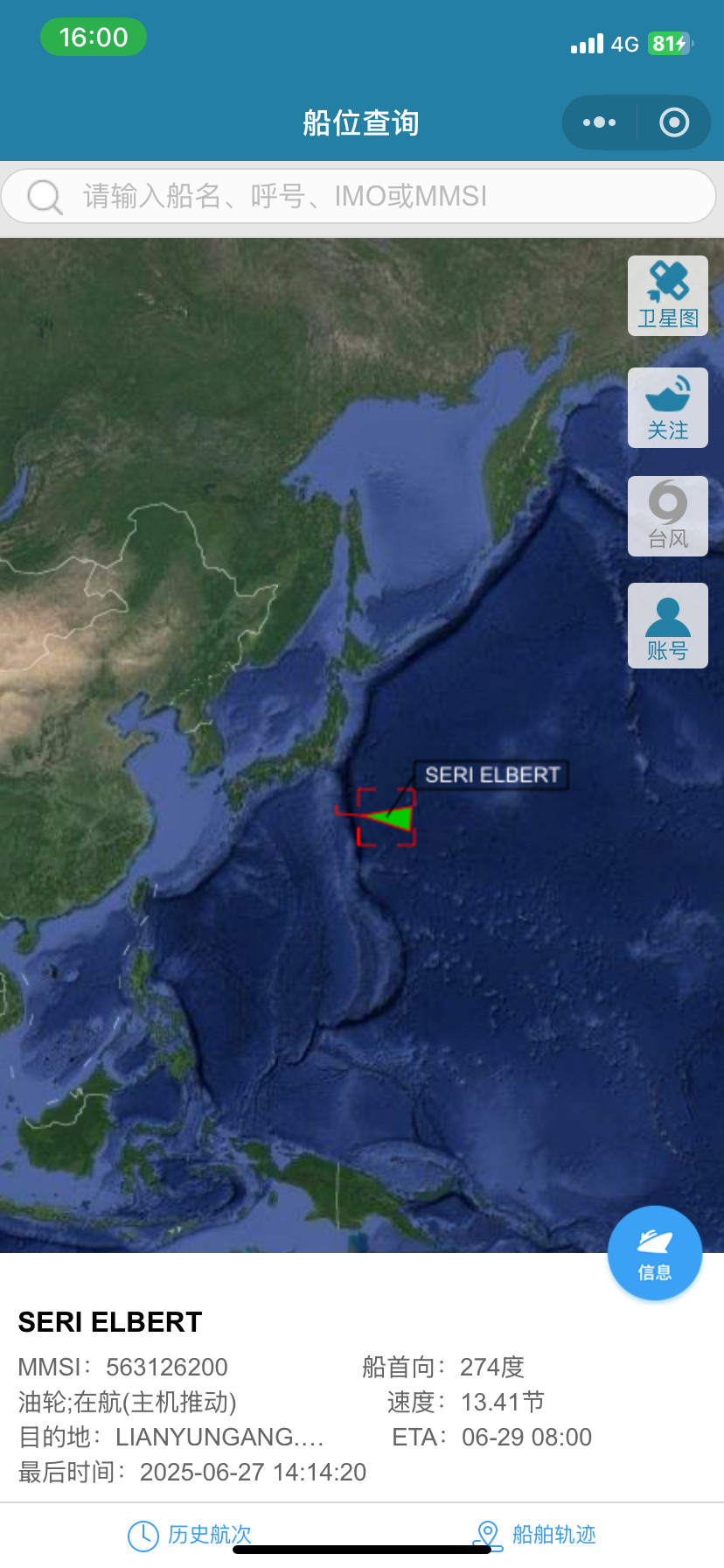Tap the 16:00 status bar time pill
The height and width of the screenshot is (1568, 724).
click(x=94, y=37)
